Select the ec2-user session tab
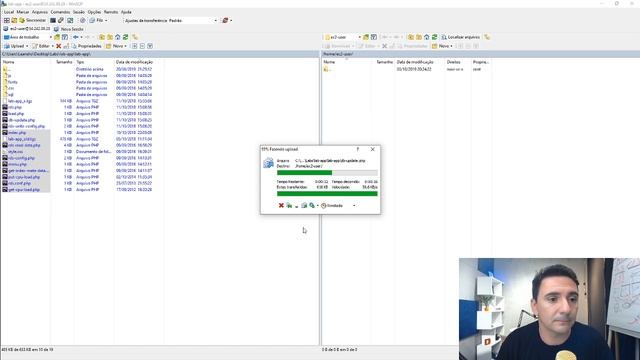The height and width of the screenshot is (360, 640). (27, 29)
